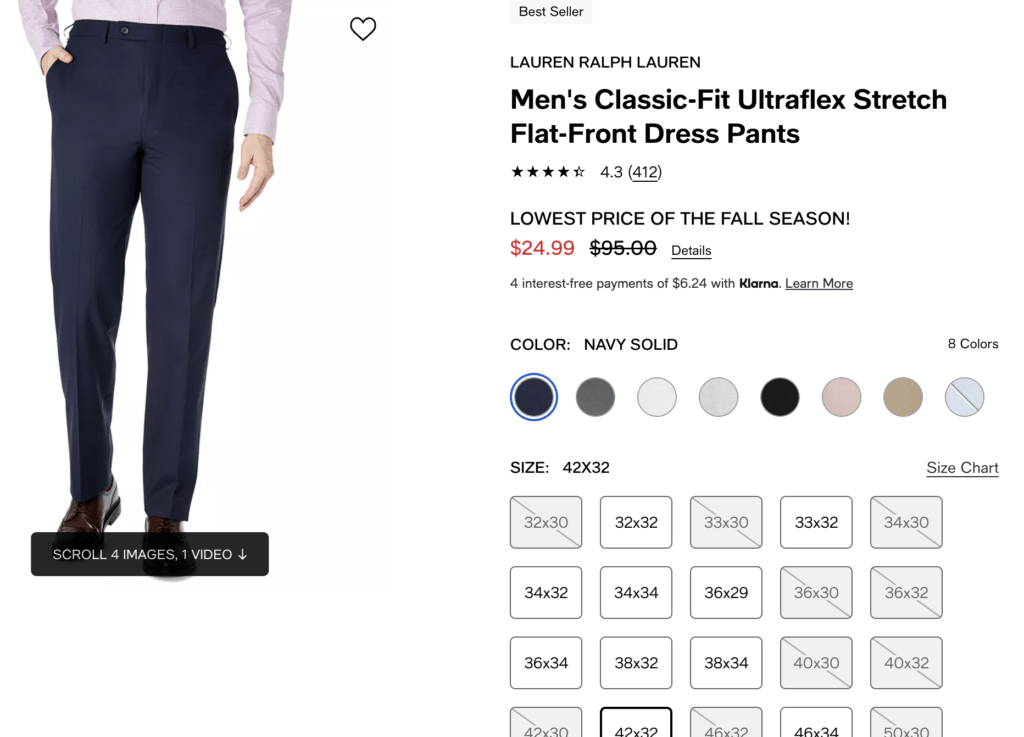This screenshot has height=737, width=1024.
Task: Select size 34x34
Action: click(x=636, y=593)
